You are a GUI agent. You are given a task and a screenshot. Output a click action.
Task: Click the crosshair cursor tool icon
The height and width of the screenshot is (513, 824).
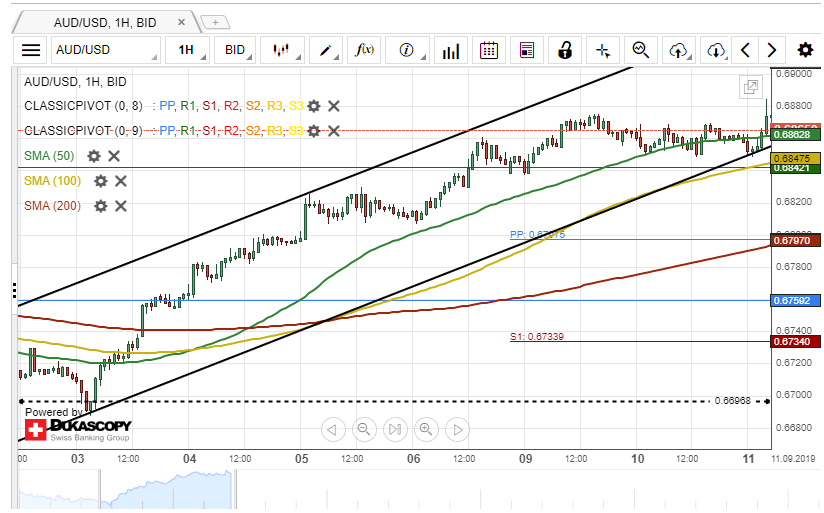[603, 50]
